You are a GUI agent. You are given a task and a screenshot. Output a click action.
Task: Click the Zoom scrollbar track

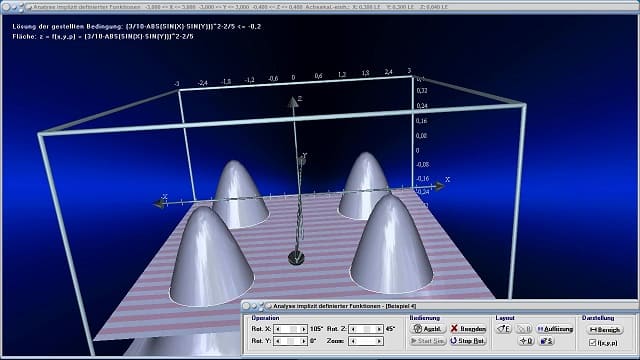pos(366,341)
